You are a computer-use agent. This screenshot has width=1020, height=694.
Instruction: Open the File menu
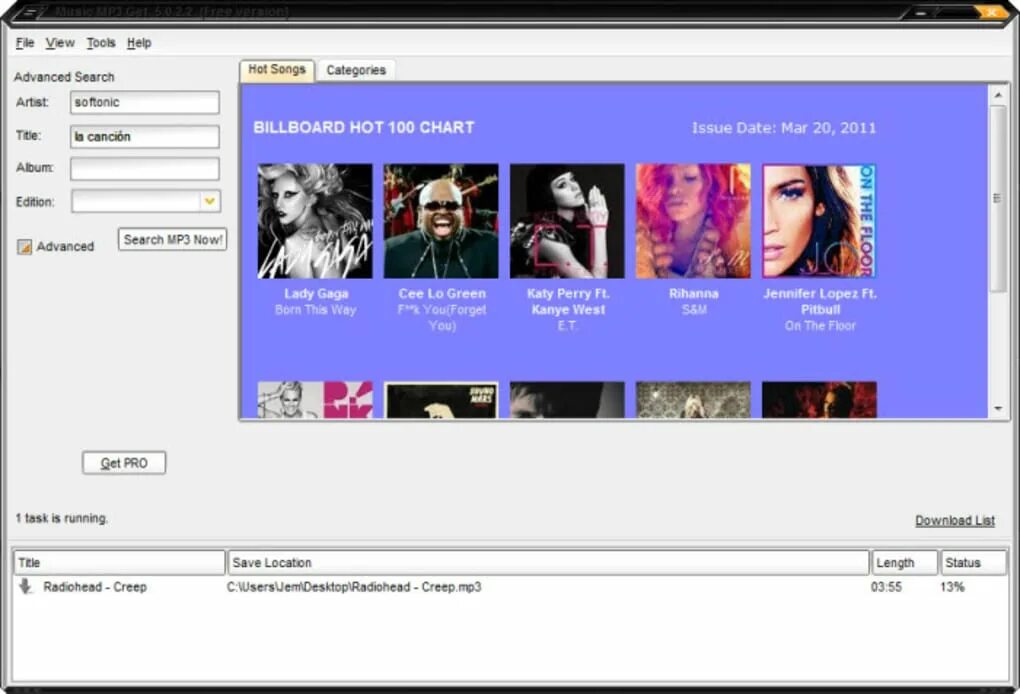click(x=25, y=43)
